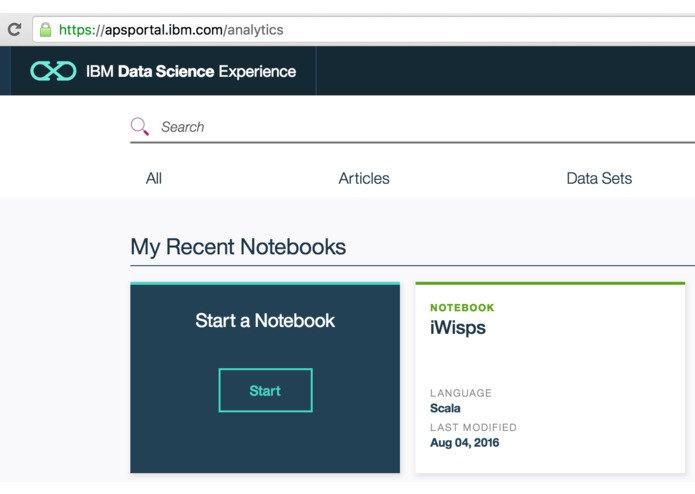
Task: Click the green NOTEBOOK label on card
Action: [x=462, y=307]
